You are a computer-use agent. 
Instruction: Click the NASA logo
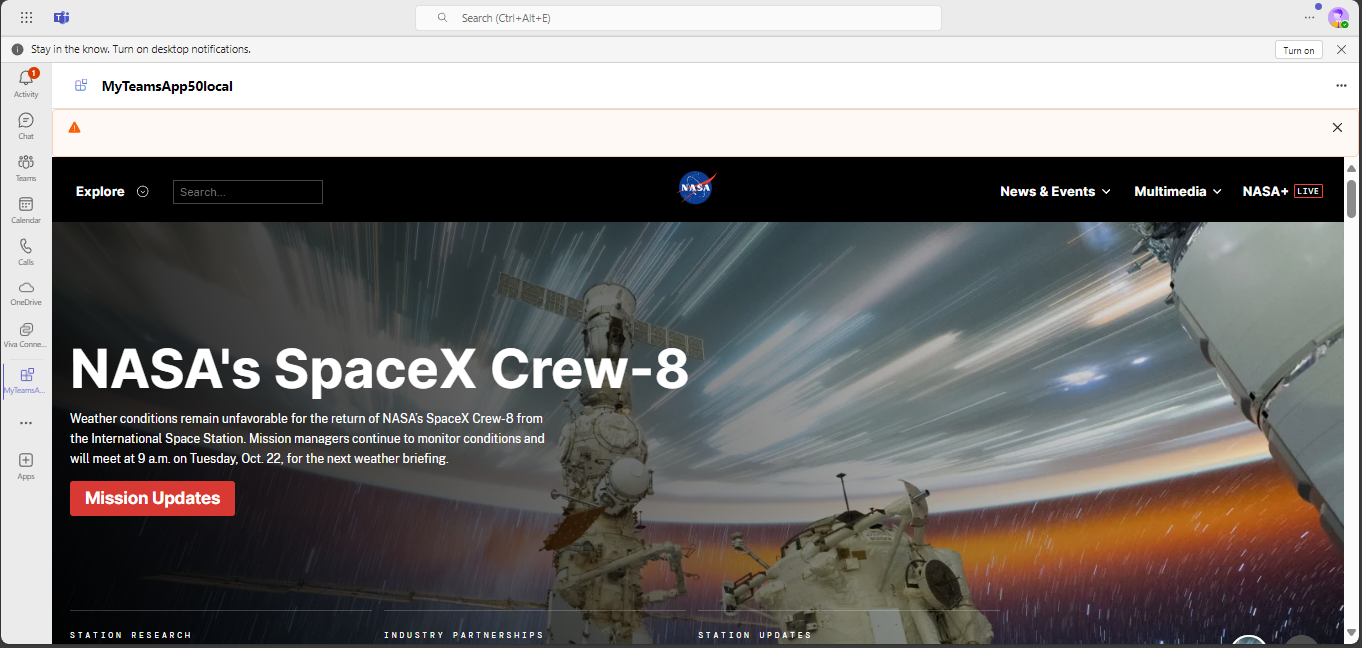tap(697, 188)
